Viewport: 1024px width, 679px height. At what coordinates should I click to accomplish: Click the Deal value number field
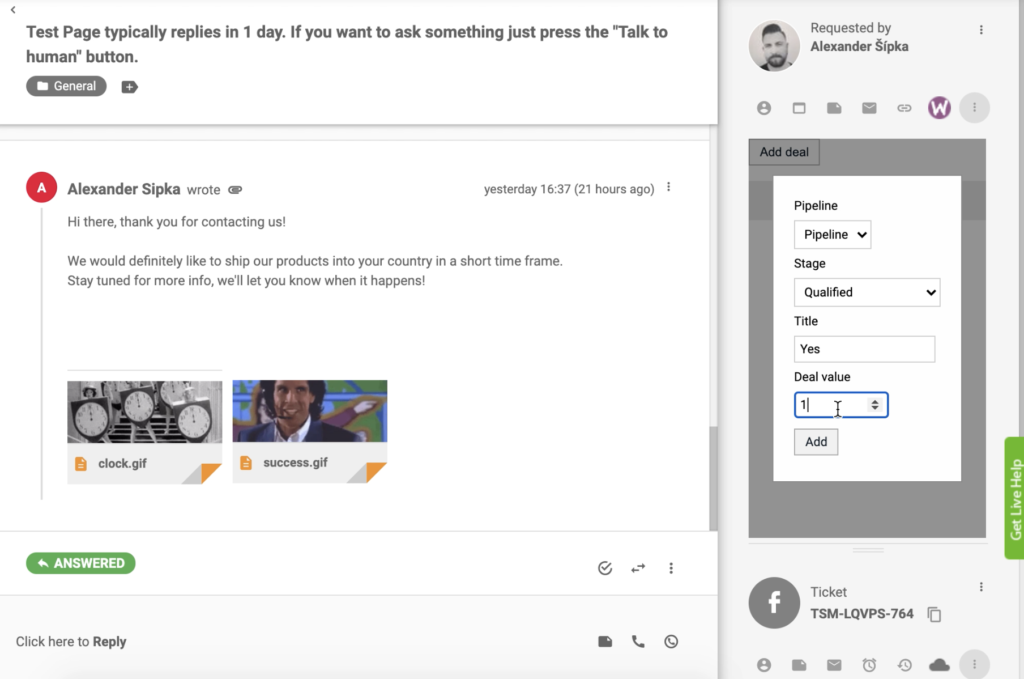tap(840, 405)
